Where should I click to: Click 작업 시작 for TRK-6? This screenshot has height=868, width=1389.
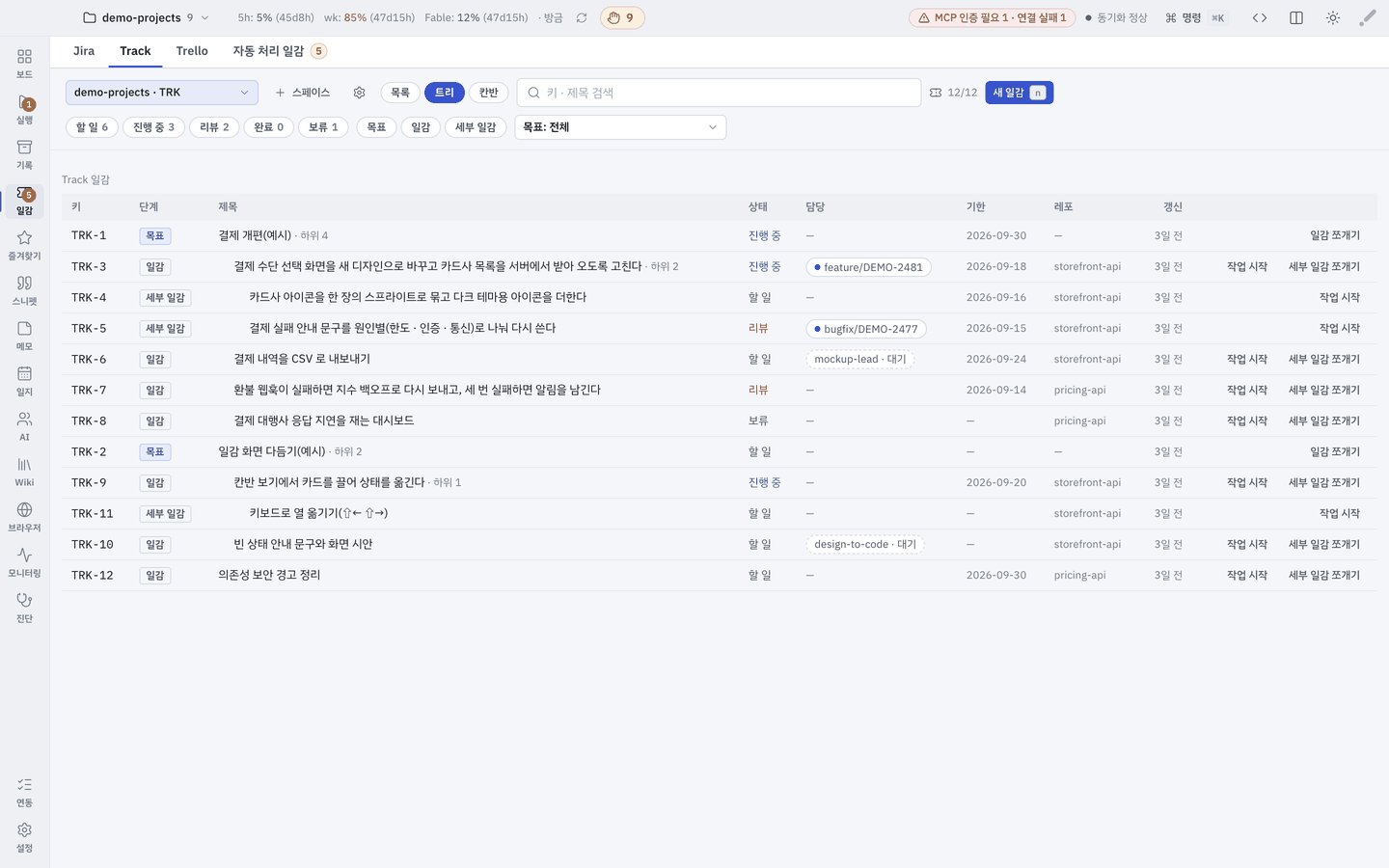click(x=1247, y=359)
